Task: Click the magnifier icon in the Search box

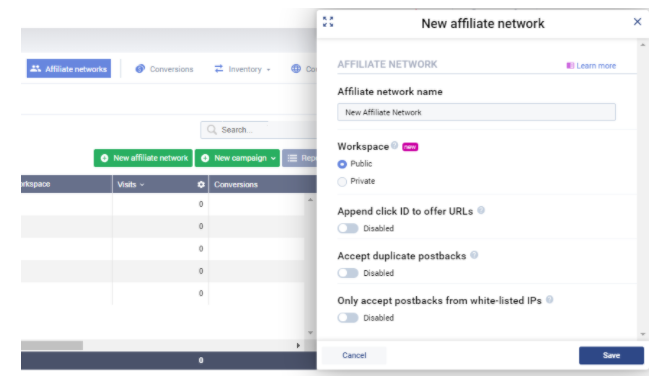Action: coord(212,130)
